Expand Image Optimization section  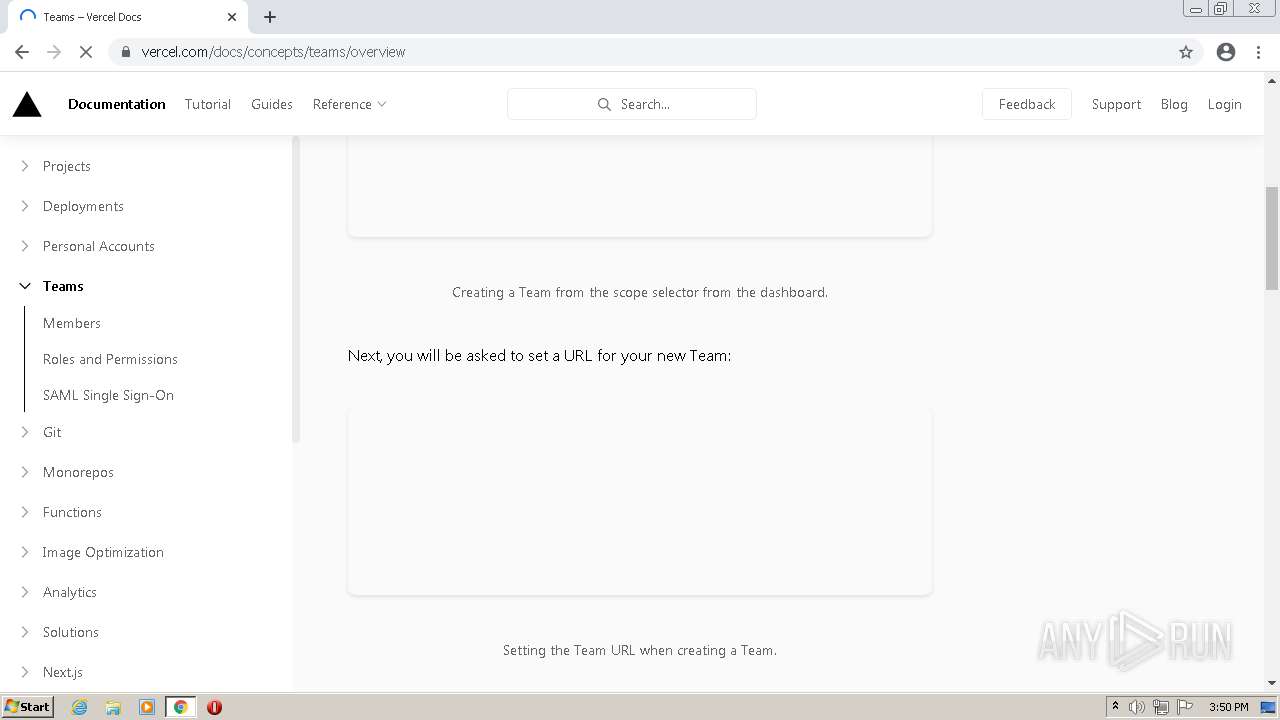point(25,552)
